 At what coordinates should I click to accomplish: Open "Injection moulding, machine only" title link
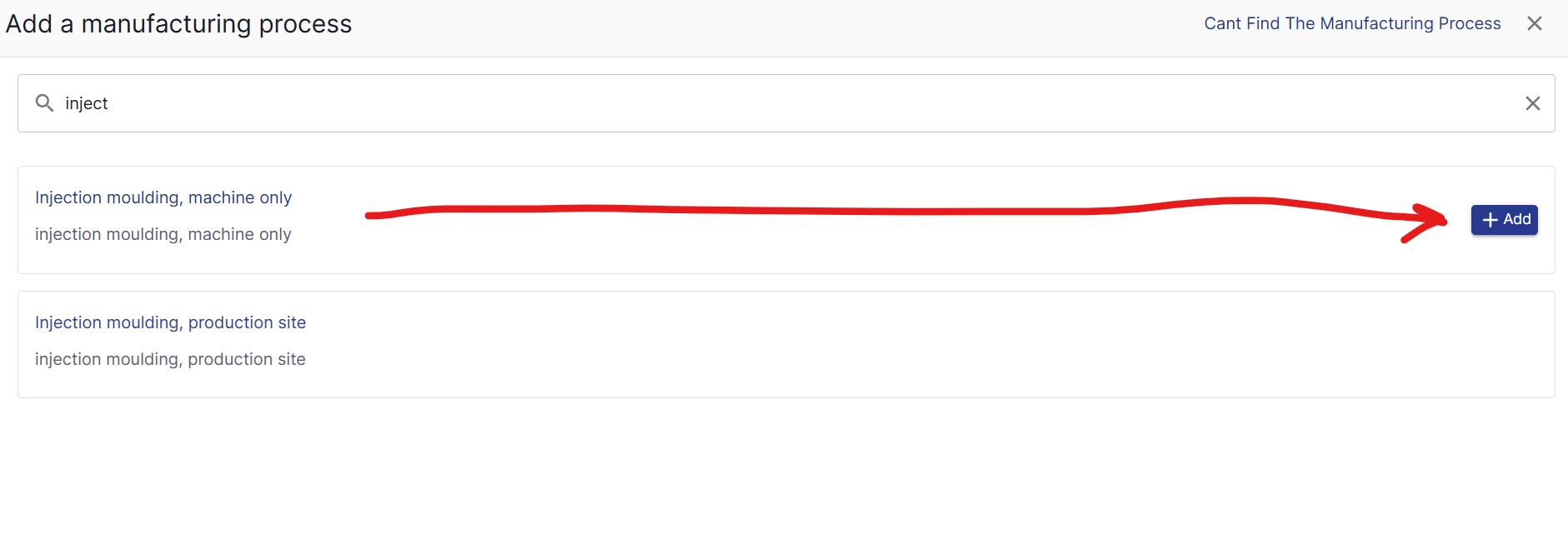point(163,197)
